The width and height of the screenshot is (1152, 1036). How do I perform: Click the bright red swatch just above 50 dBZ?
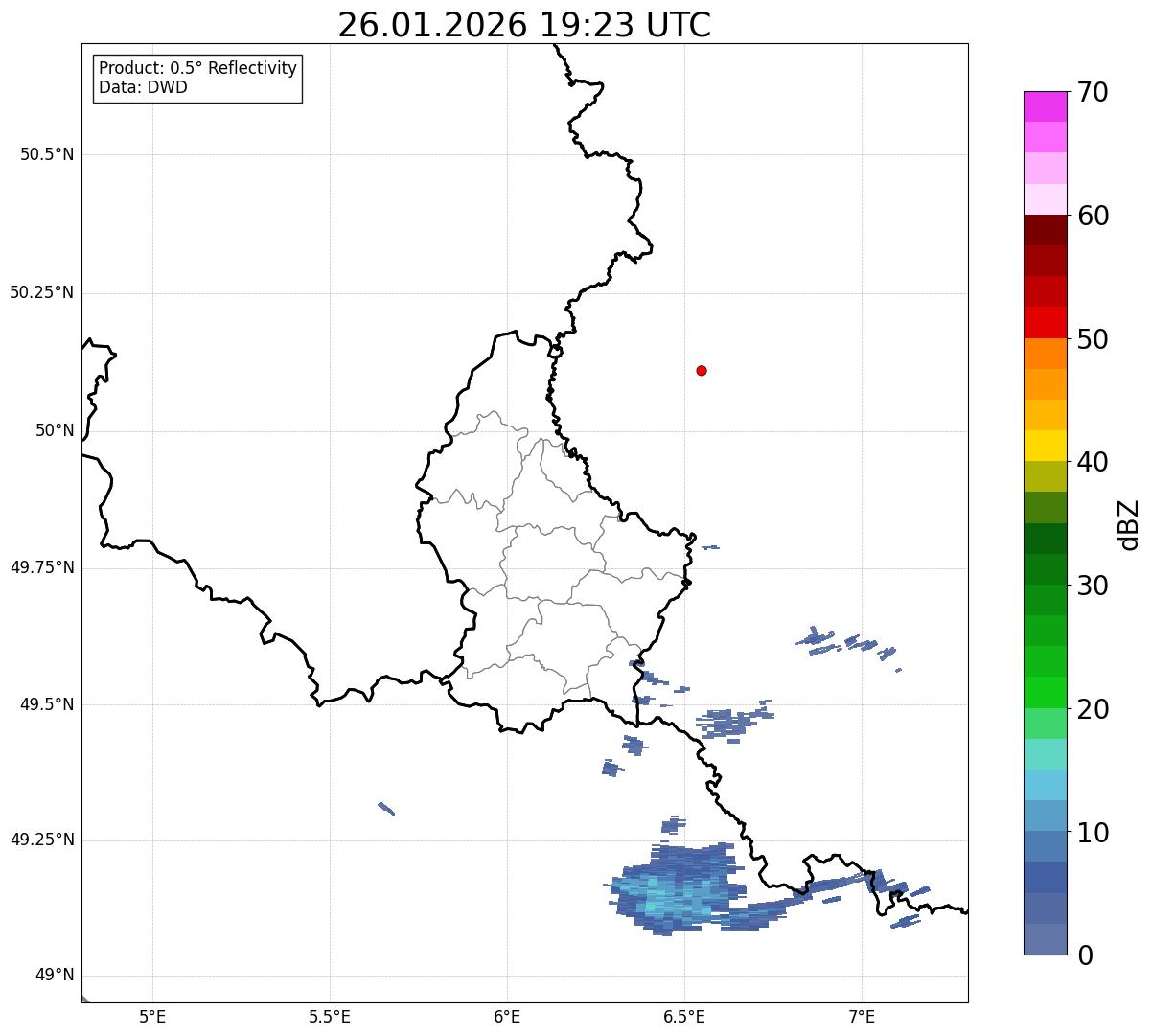[1046, 322]
